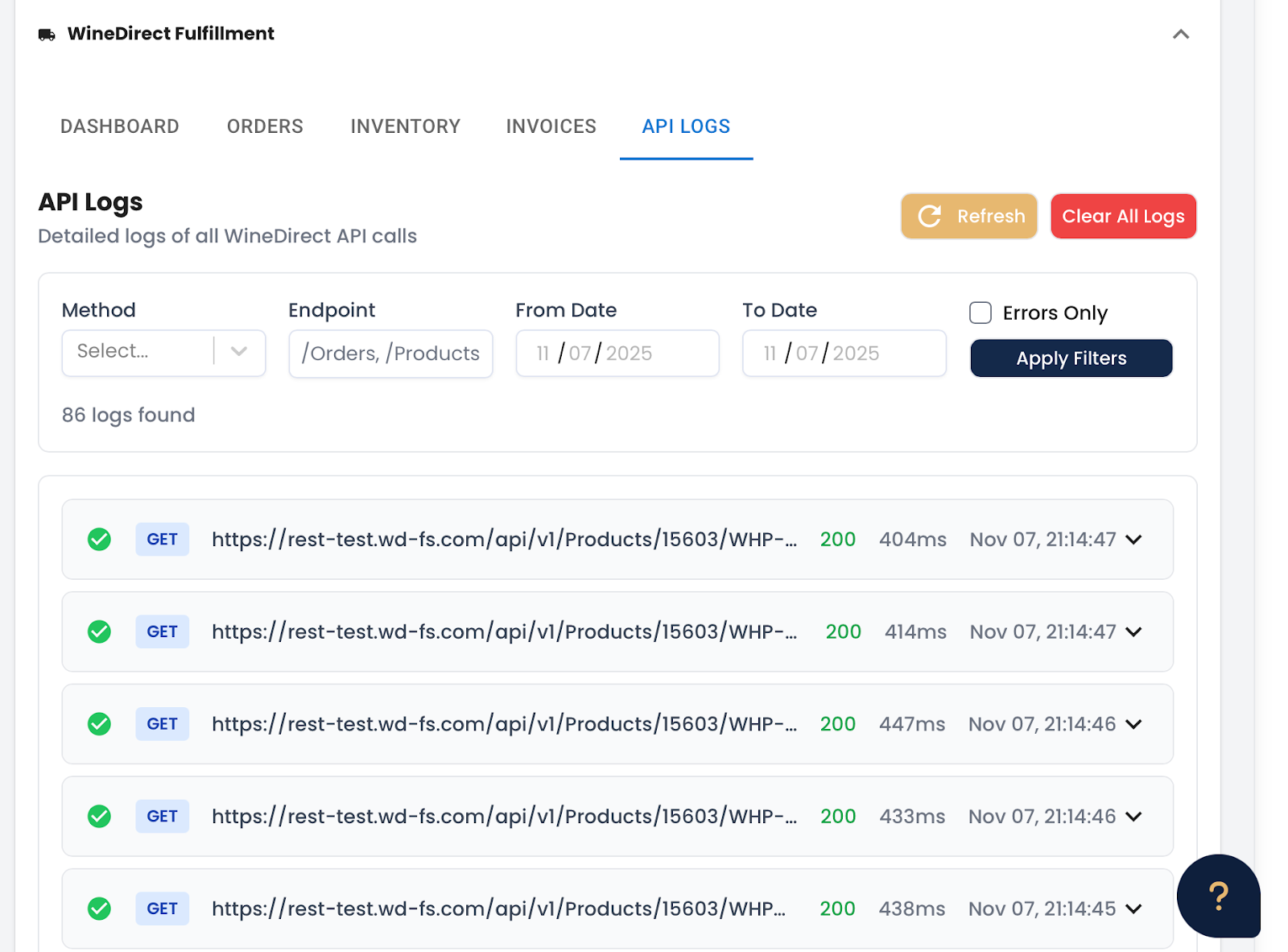This screenshot has height=952, width=1288.
Task: Click the 86 logs found text
Action: click(x=129, y=415)
